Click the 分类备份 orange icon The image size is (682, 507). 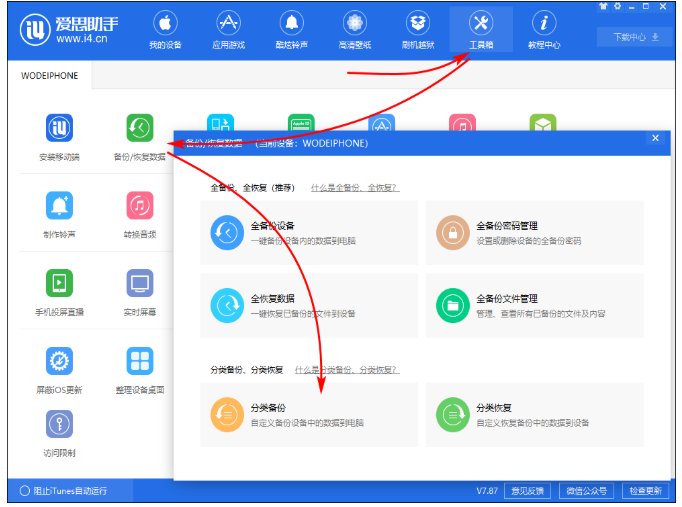pyautogui.click(x=227, y=414)
